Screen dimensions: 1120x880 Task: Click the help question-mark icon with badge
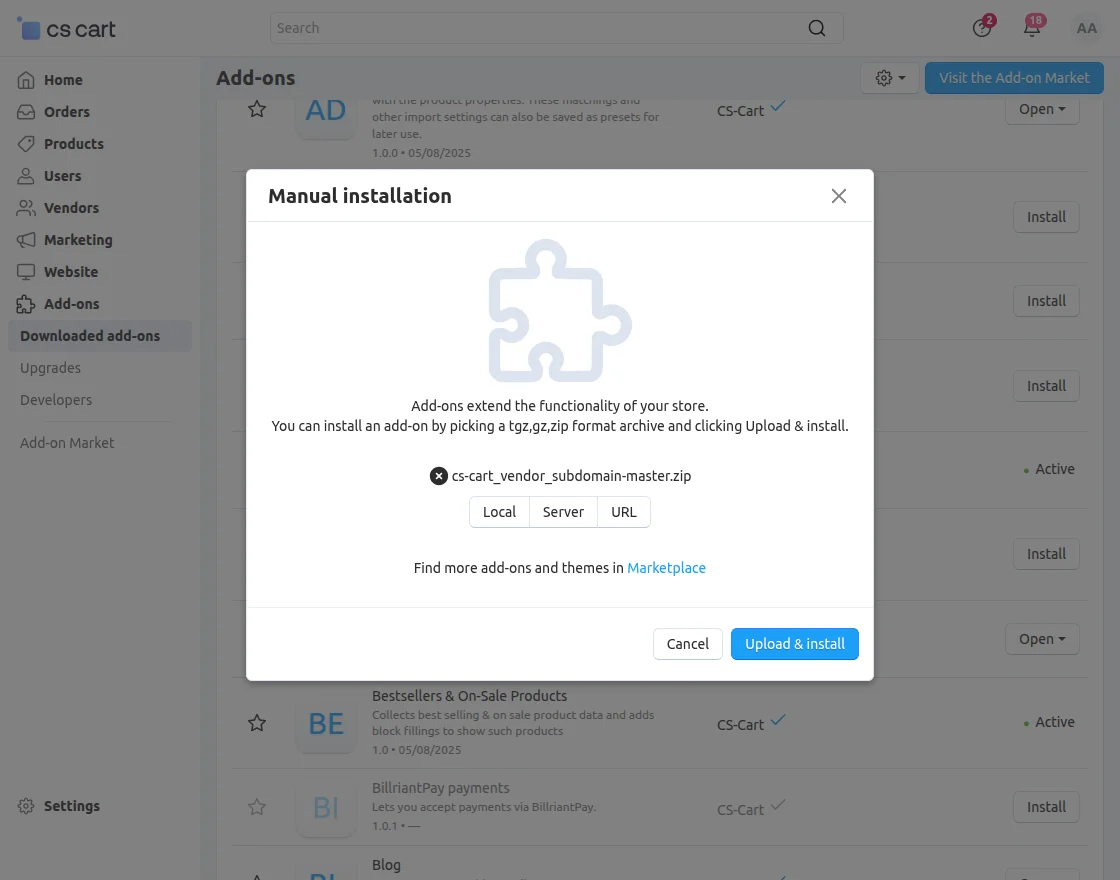pos(982,28)
